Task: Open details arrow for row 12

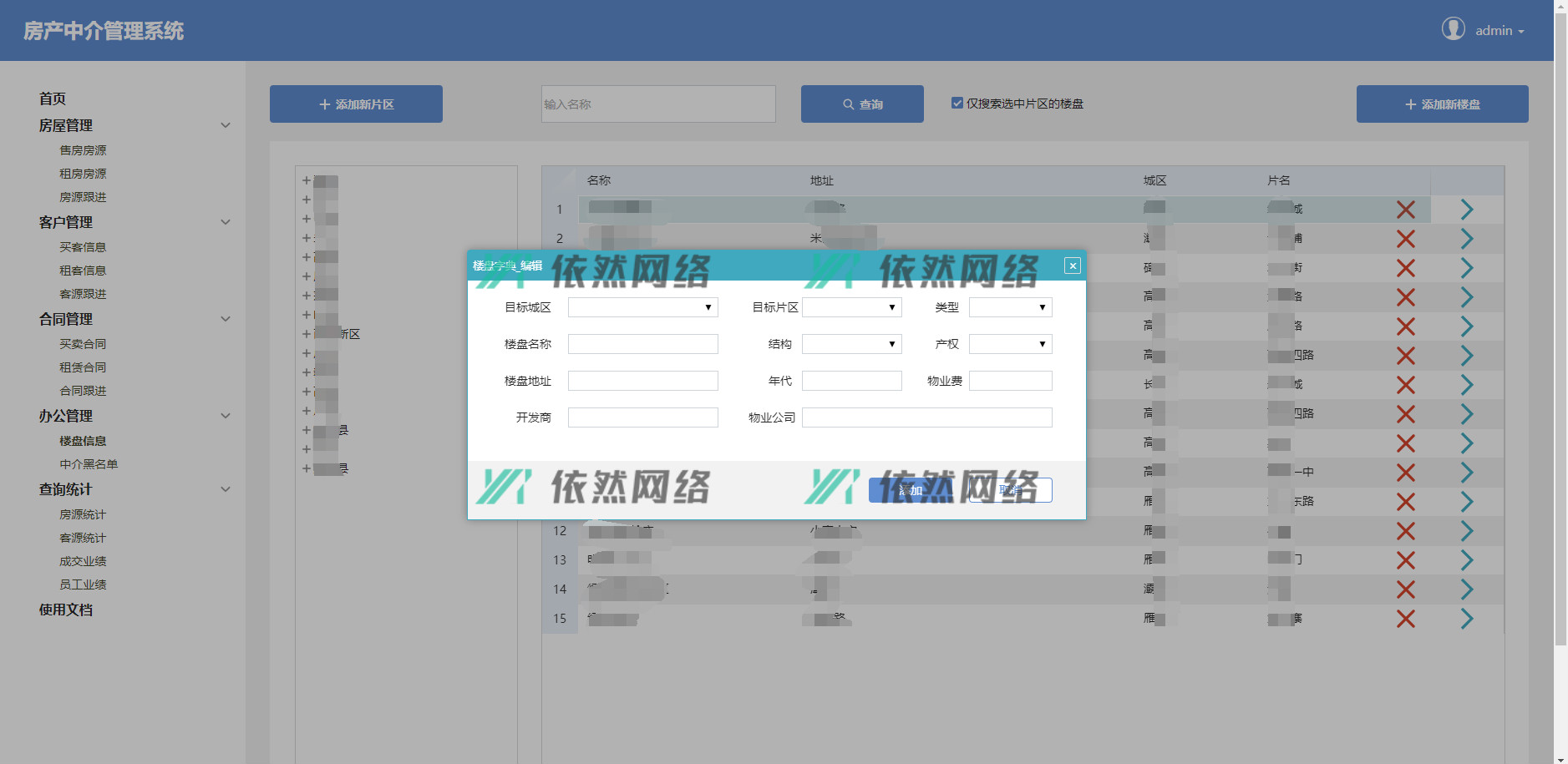Action: pos(1466,531)
